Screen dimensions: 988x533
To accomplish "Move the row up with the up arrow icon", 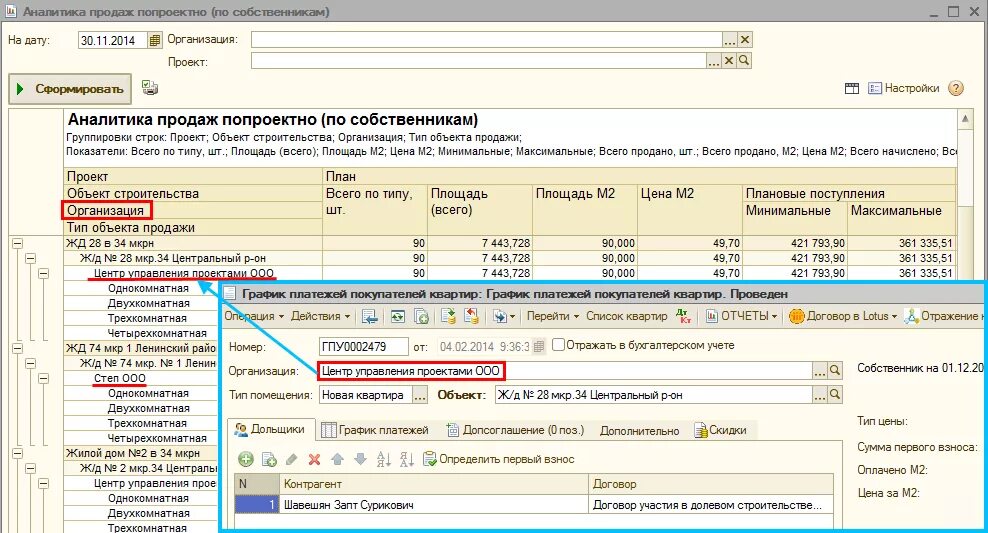I will [x=337, y=459].
